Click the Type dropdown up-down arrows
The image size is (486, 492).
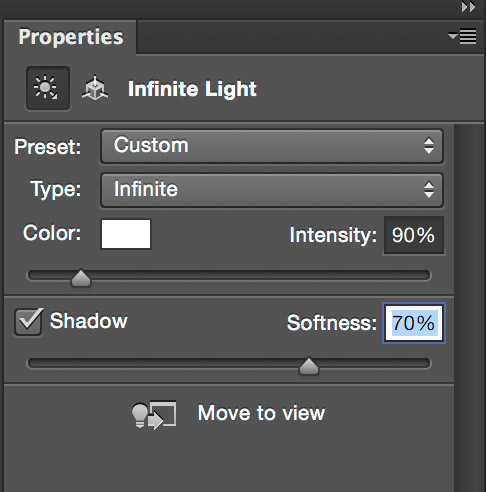429,190
